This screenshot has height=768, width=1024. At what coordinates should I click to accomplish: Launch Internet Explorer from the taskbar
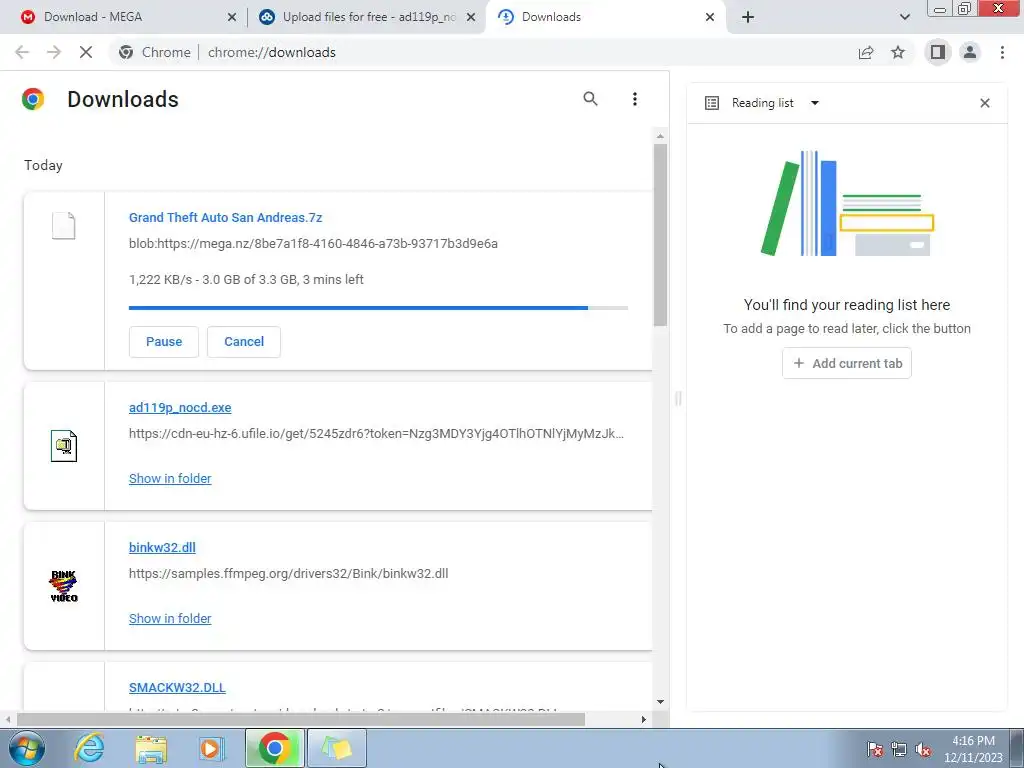[x=89, y=748]
